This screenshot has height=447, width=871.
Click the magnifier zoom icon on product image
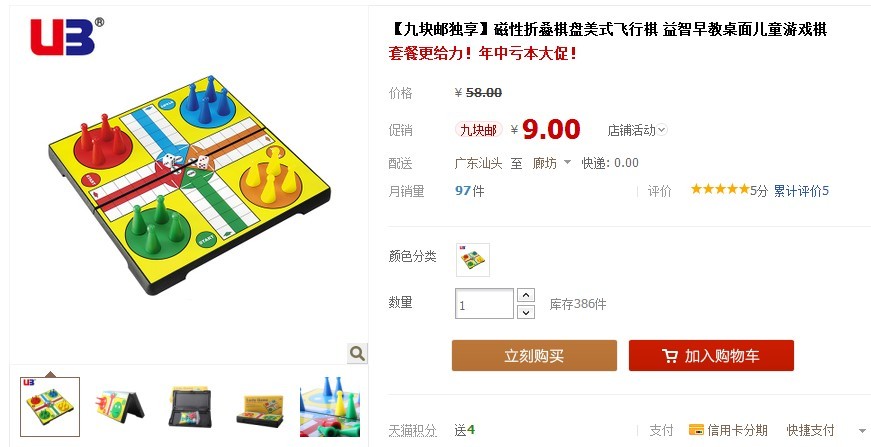click(357, 353)
